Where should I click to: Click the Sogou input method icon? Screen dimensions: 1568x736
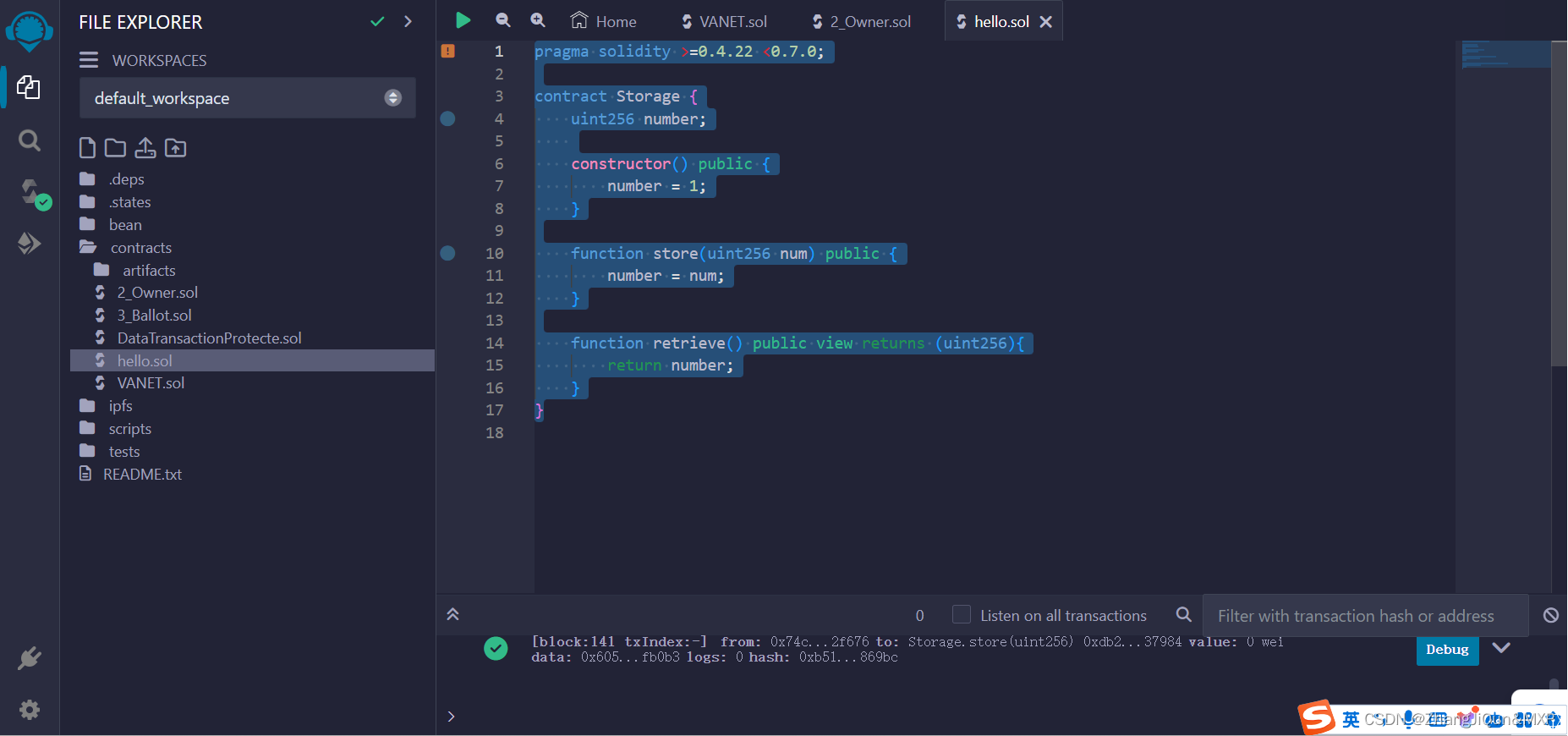tap(1318, 717)
